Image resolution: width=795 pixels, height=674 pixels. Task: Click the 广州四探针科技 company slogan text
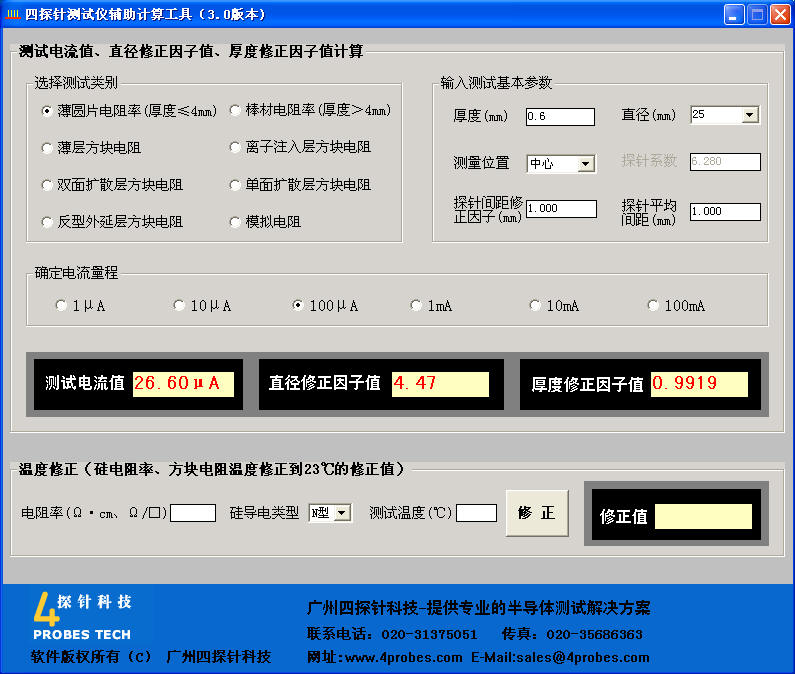[478, 608]
